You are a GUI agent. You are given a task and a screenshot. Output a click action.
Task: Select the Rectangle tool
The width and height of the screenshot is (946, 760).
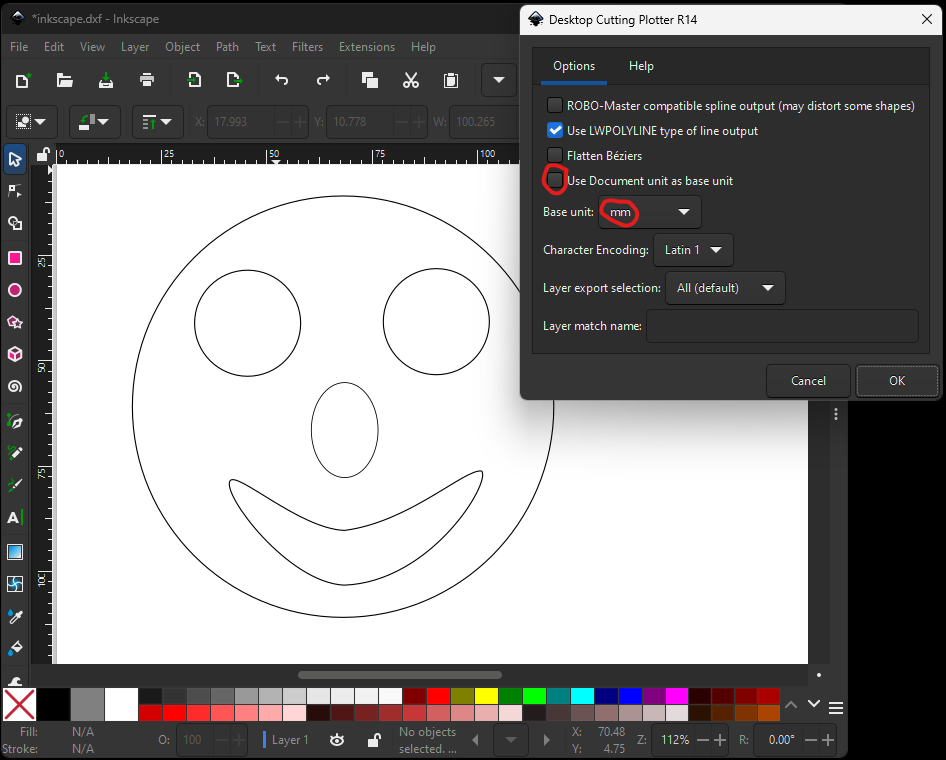14,258
